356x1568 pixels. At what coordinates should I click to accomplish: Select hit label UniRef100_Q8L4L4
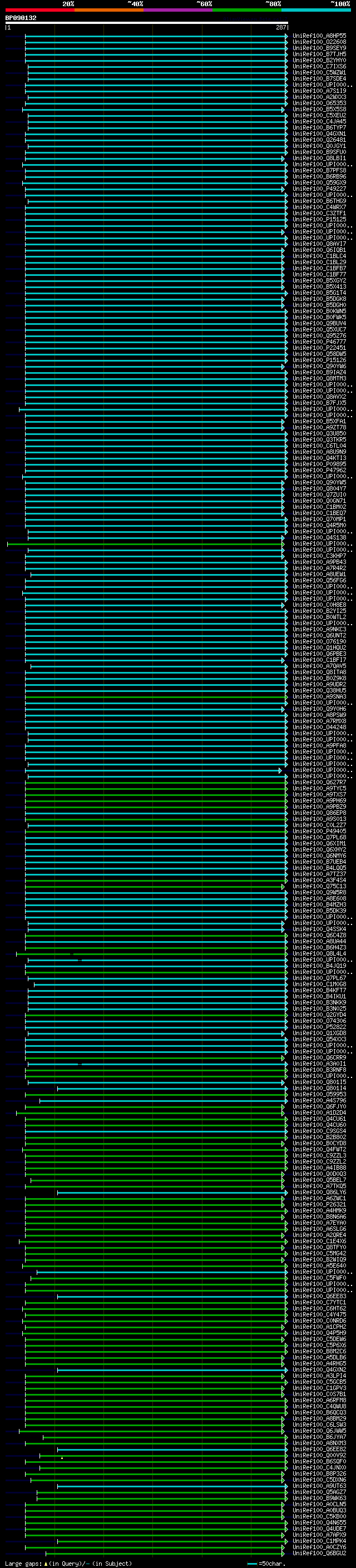(x=319, y=954)
